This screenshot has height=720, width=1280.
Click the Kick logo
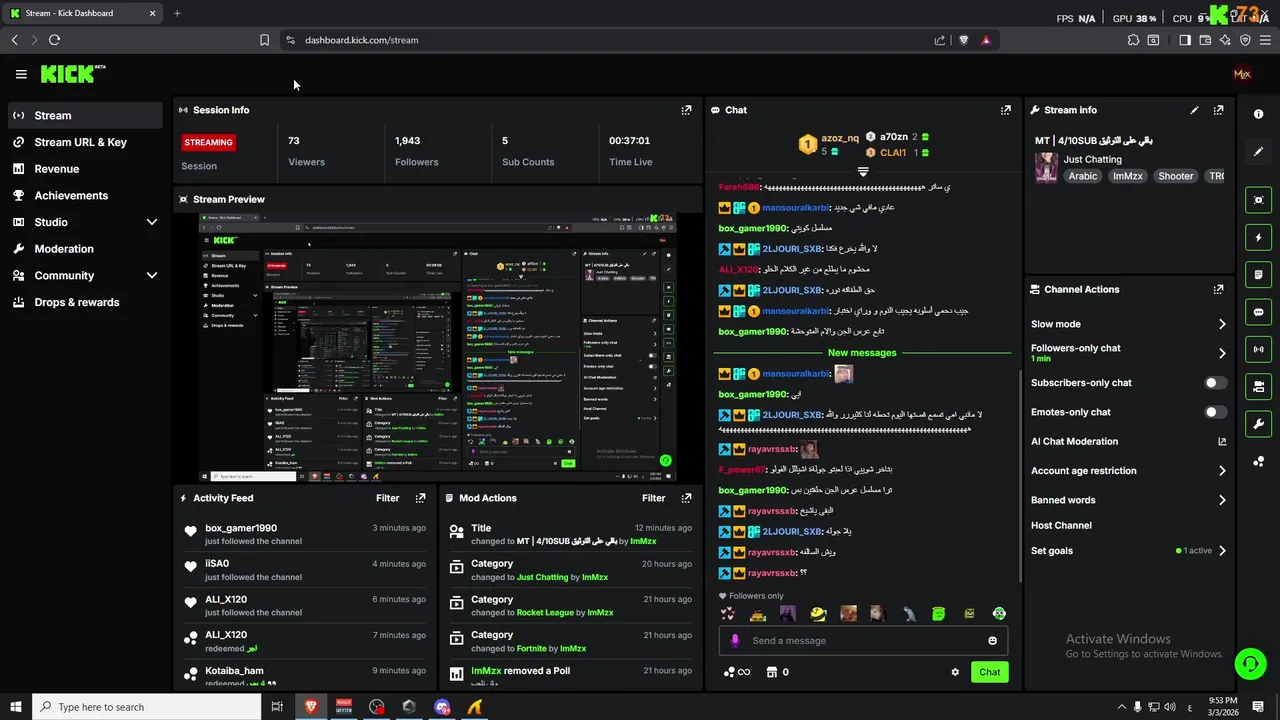pyautogui.click(x=72, y=74)
